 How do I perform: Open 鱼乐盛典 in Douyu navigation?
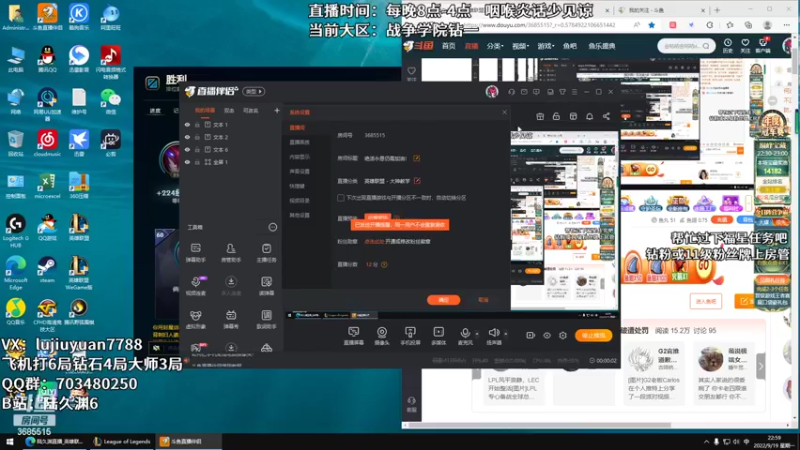click(602, 46)
